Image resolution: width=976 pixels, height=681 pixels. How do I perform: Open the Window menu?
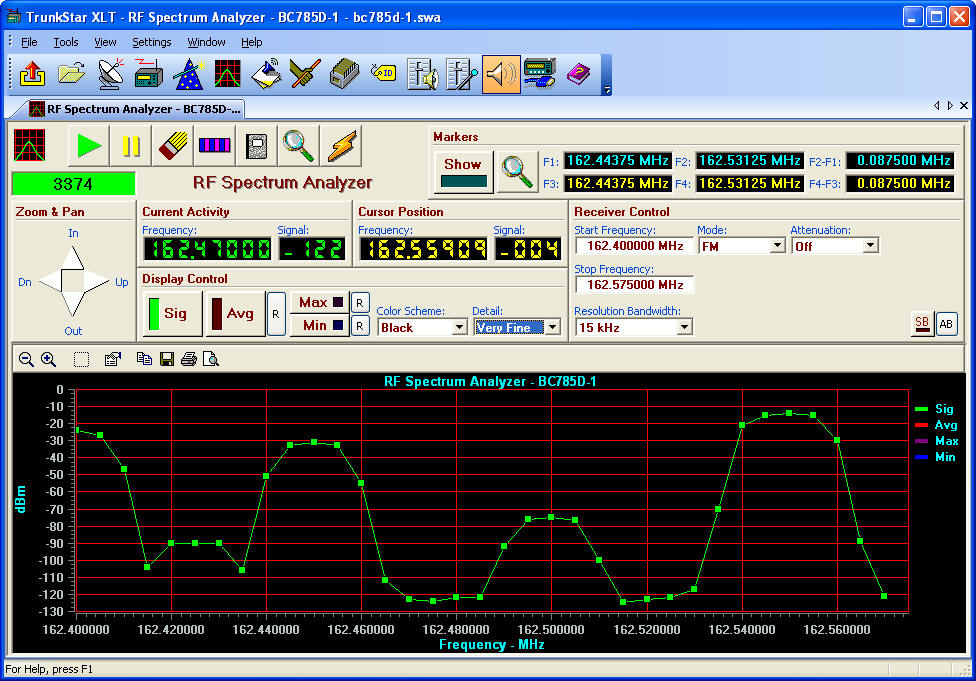click(207, 42)
